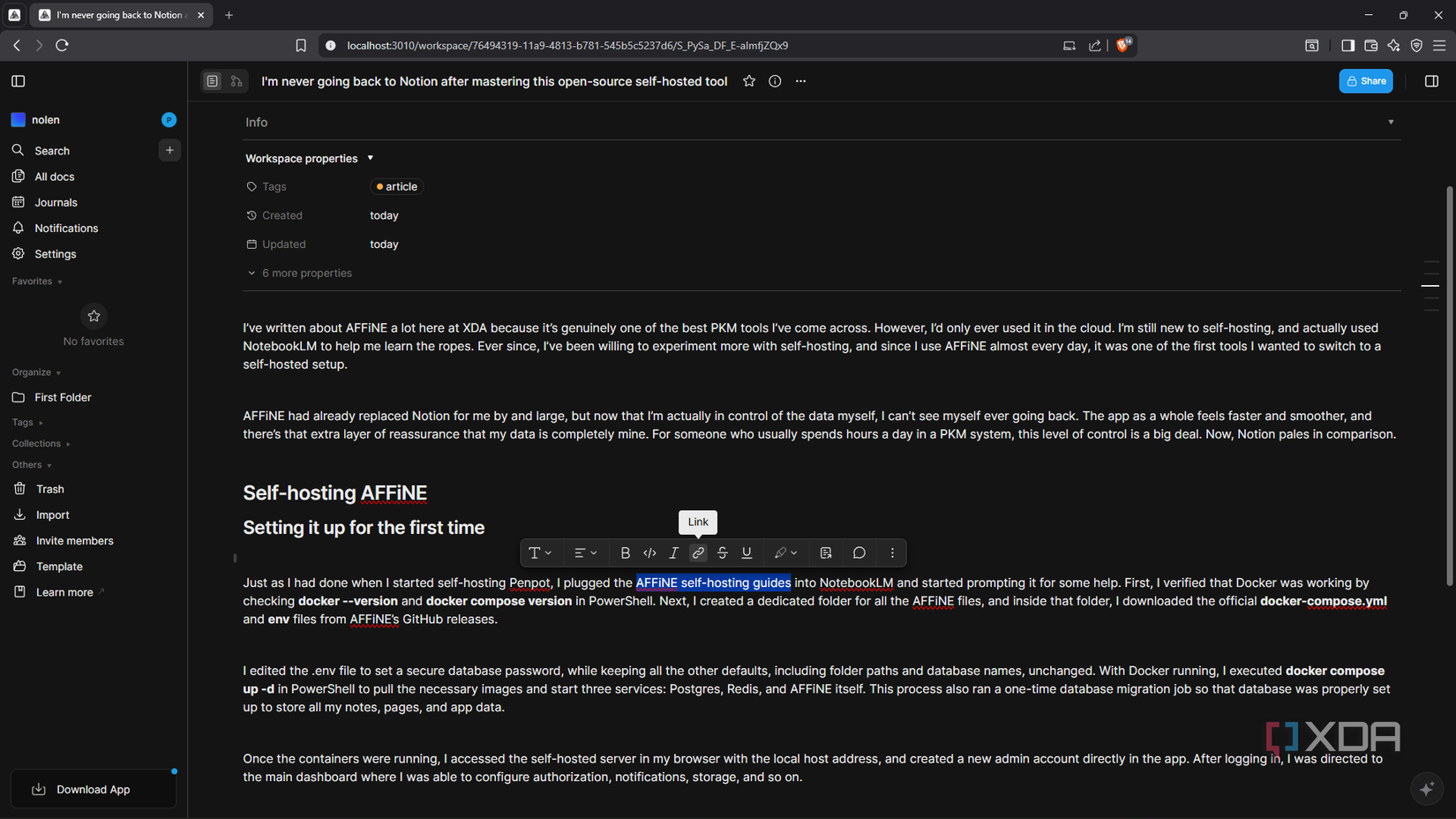Click the article tag
The height and width of the screenshot is (819, 1456).
397,187
